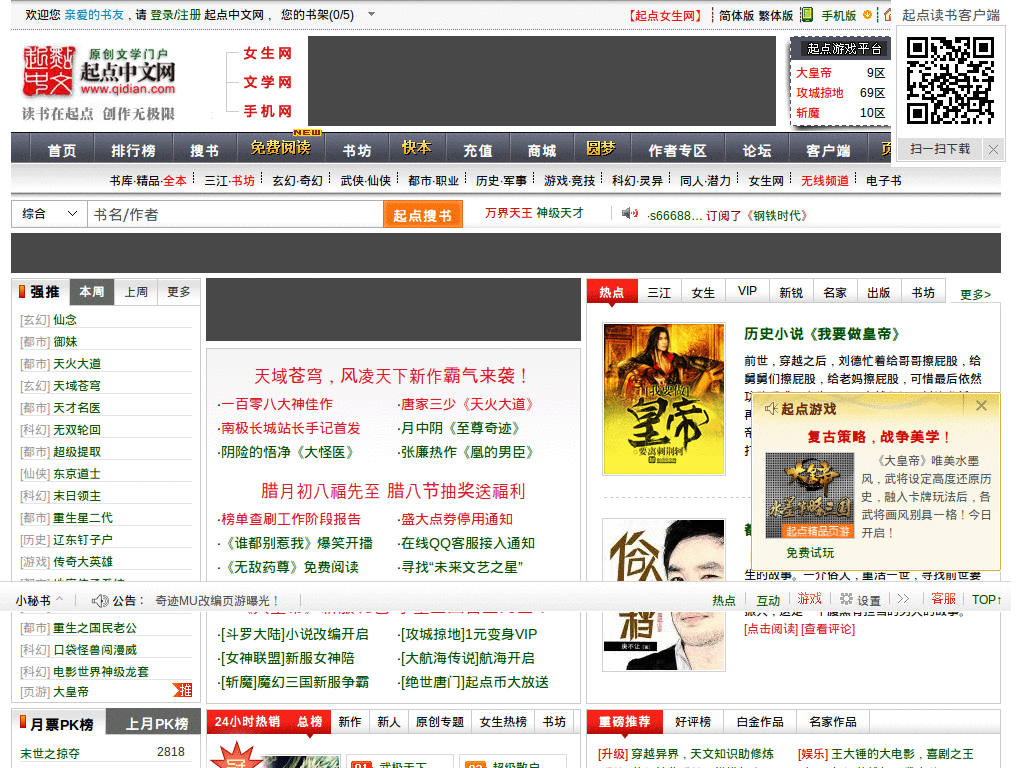The height and width of the screenshot is (768, 1024).
Task: Click 更多> beside book tabs
Action: (x=975, y=295)
